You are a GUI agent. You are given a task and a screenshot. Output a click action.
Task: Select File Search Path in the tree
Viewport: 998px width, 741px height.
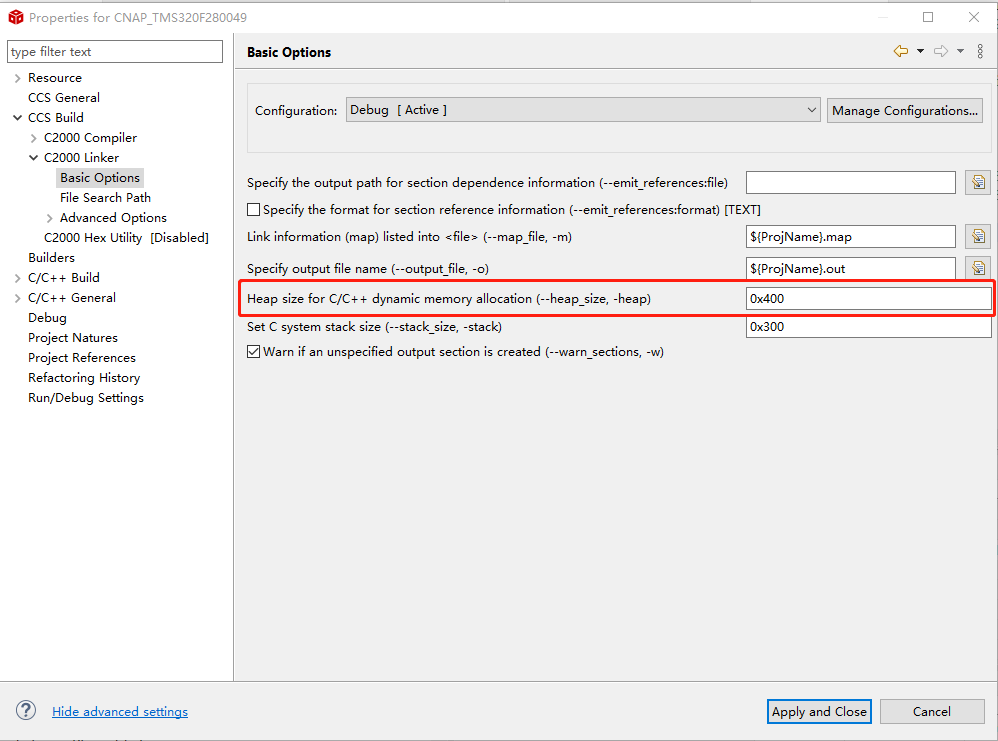click(x=105, y=198)
